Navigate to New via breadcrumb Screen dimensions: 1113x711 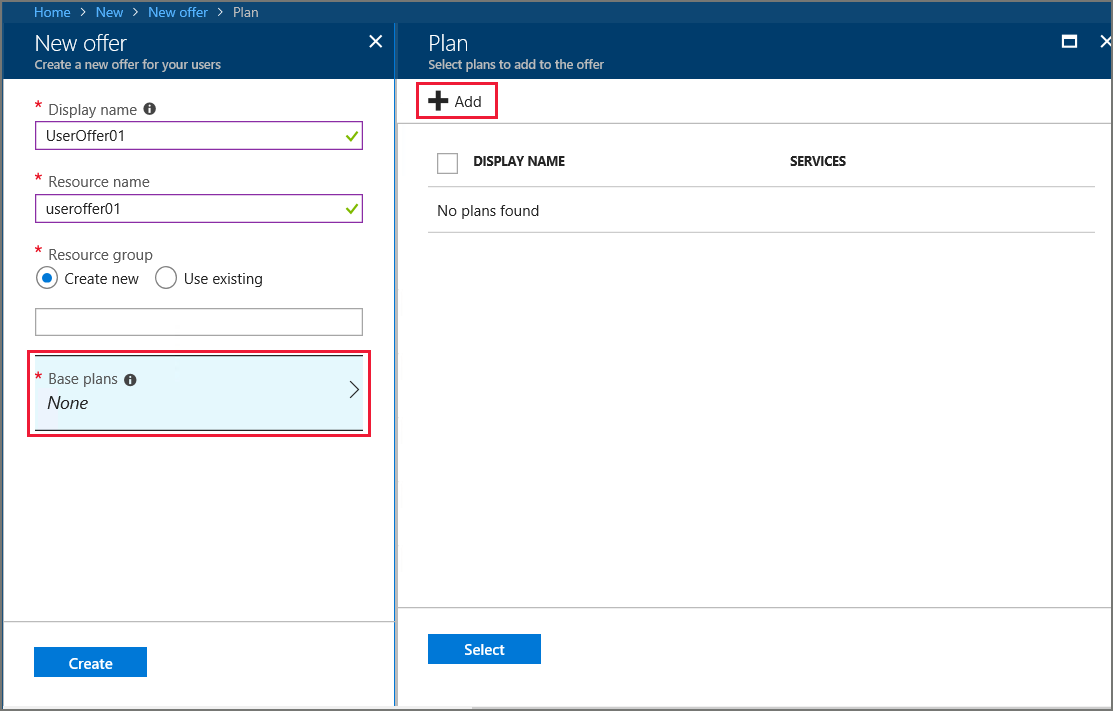109,12
